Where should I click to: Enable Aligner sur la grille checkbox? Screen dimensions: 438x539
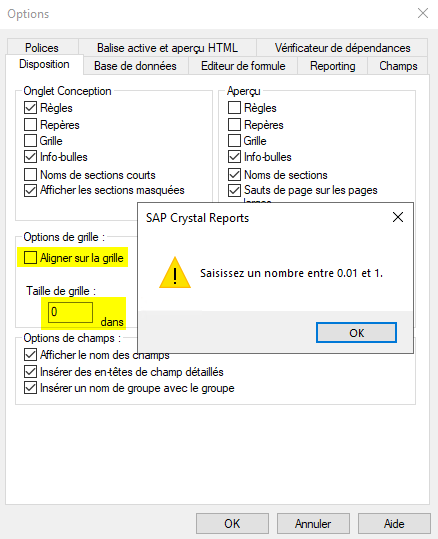[30, 257]
